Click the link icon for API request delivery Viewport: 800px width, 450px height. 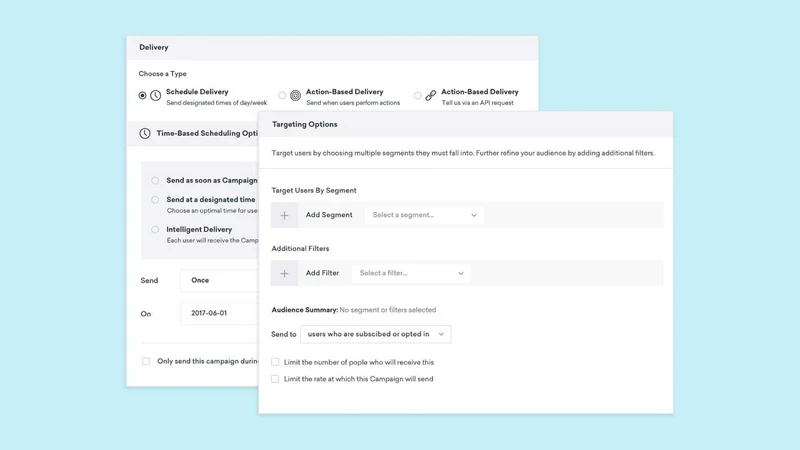pos(431,95)
